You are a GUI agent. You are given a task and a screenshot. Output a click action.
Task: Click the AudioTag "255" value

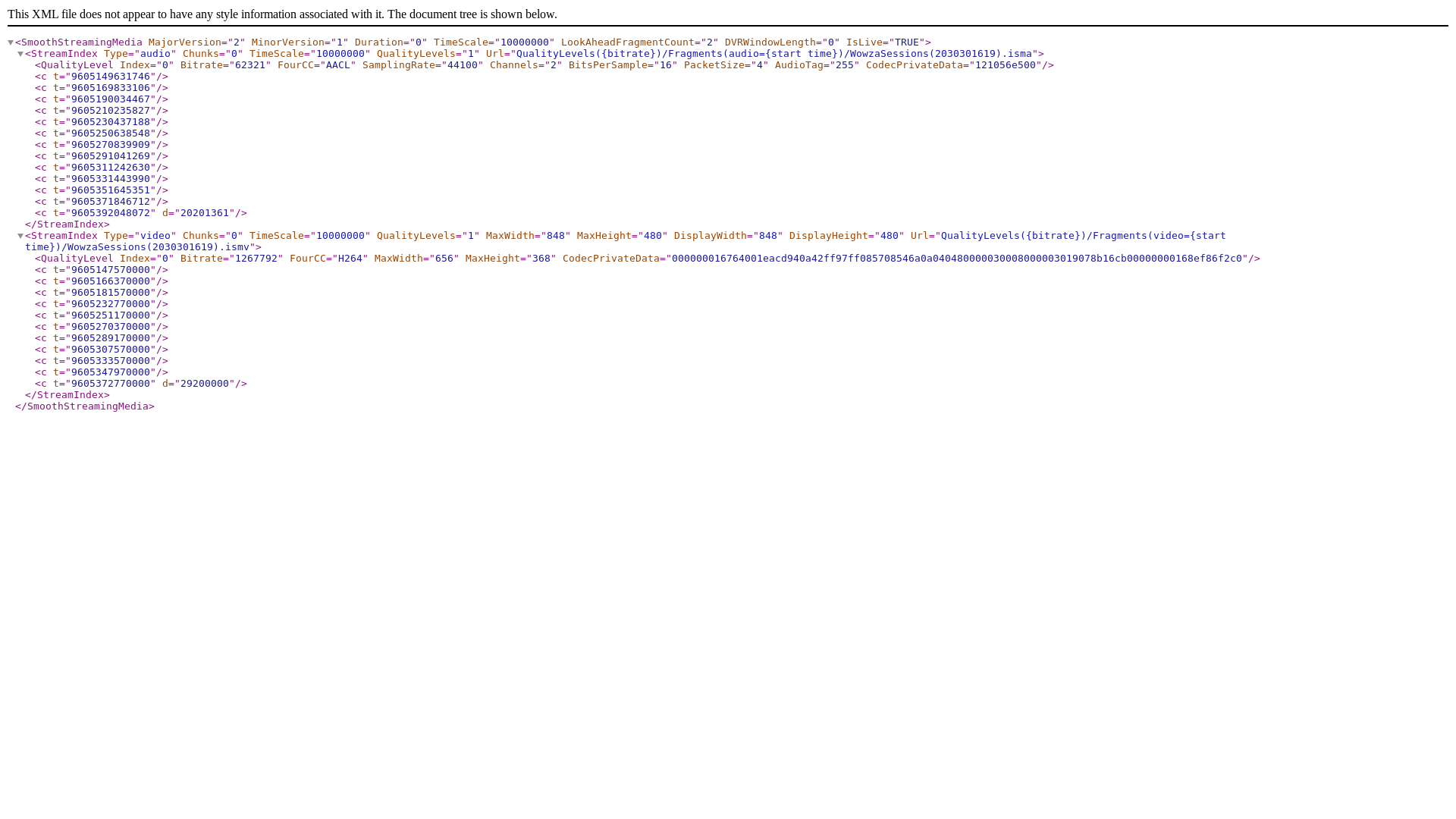click(x=845, y=65)
